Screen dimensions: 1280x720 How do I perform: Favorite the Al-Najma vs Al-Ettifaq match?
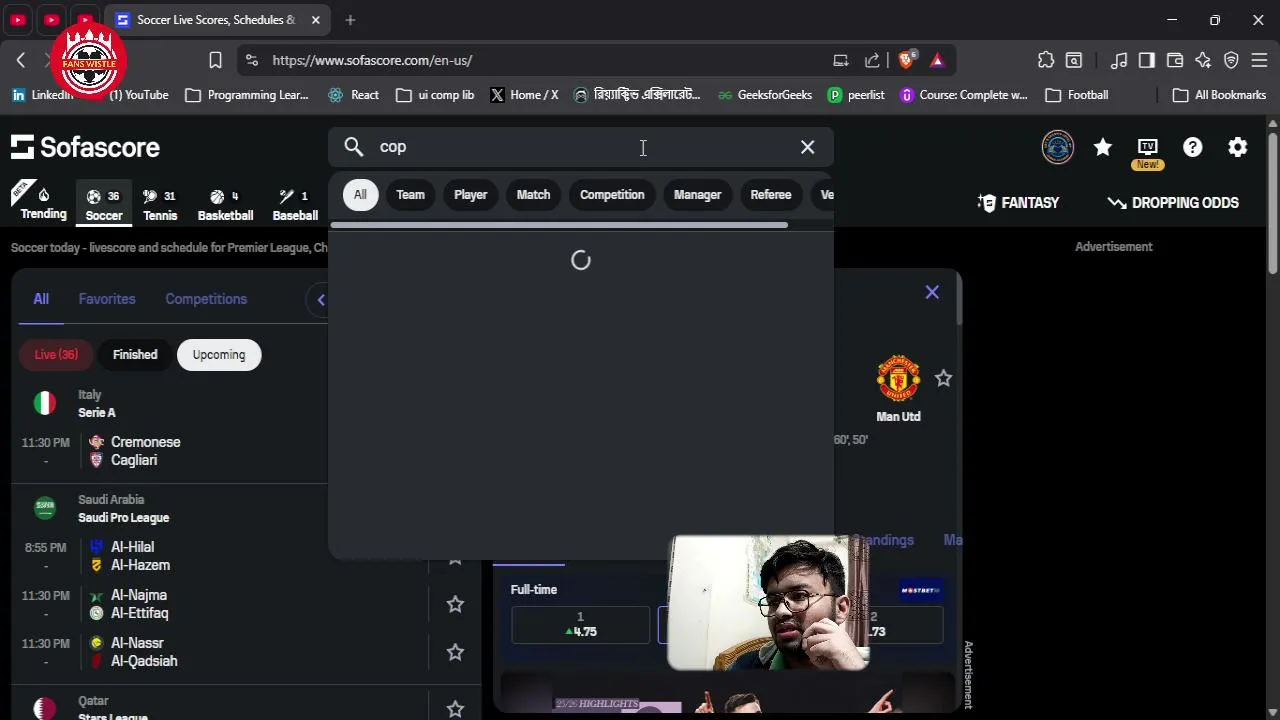(x=455, y=604)
